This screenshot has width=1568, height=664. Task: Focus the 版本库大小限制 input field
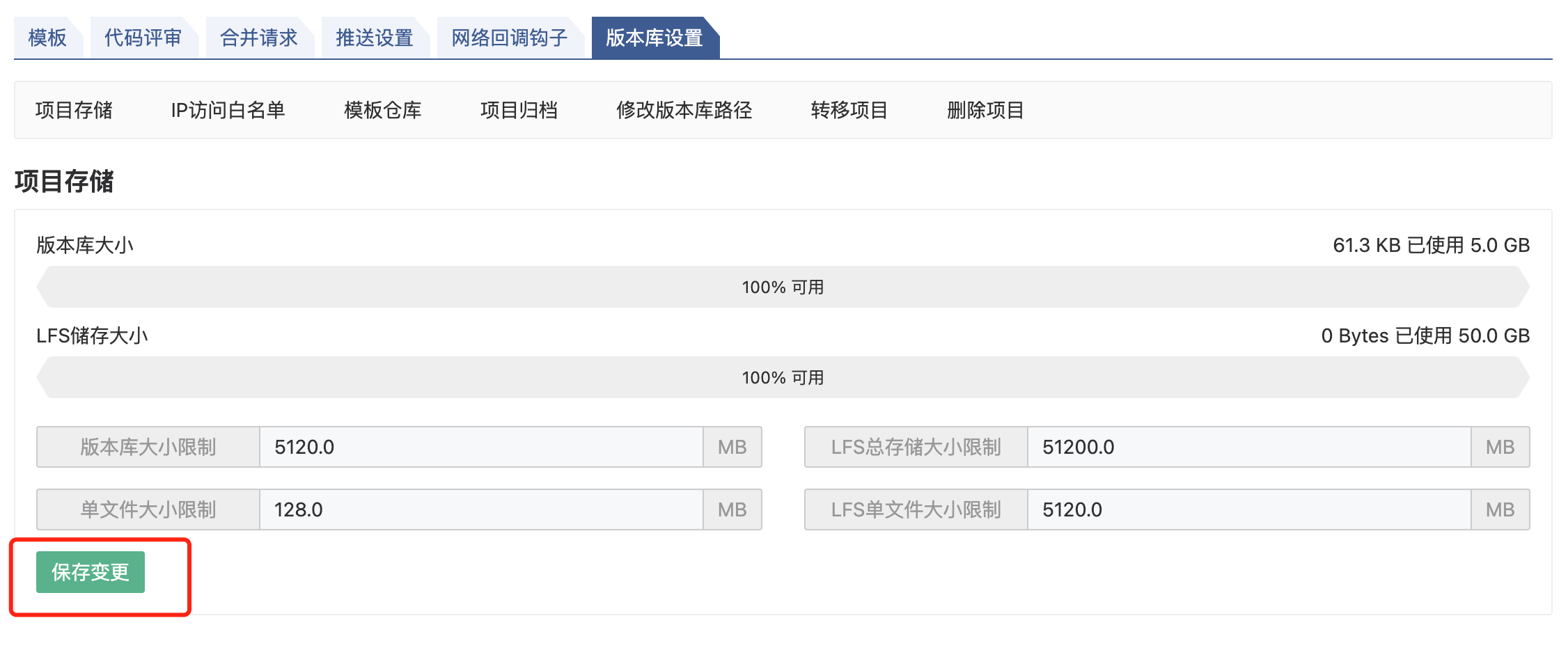480,447
